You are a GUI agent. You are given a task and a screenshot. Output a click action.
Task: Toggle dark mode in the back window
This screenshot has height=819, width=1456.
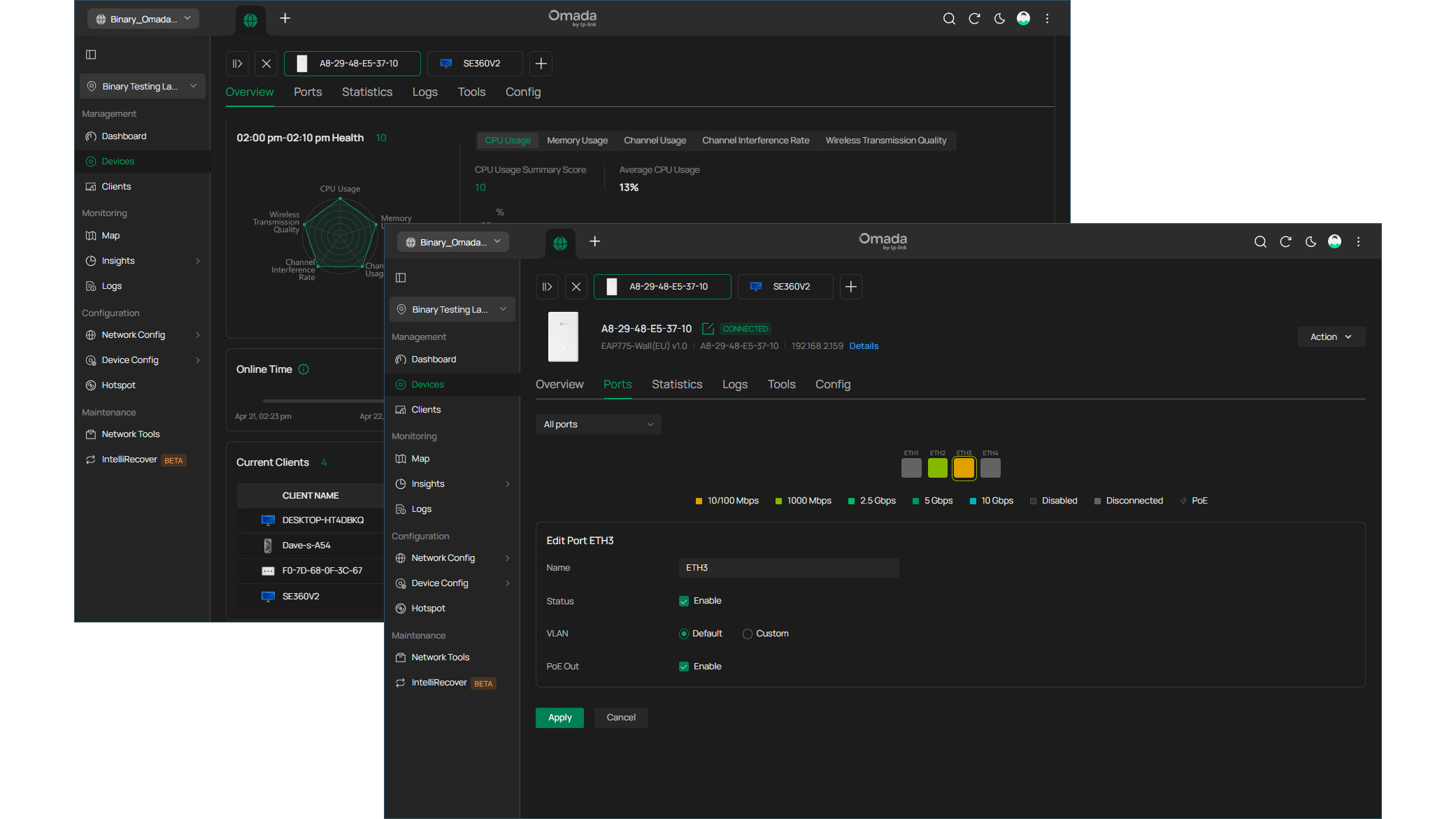click(999, 19)
